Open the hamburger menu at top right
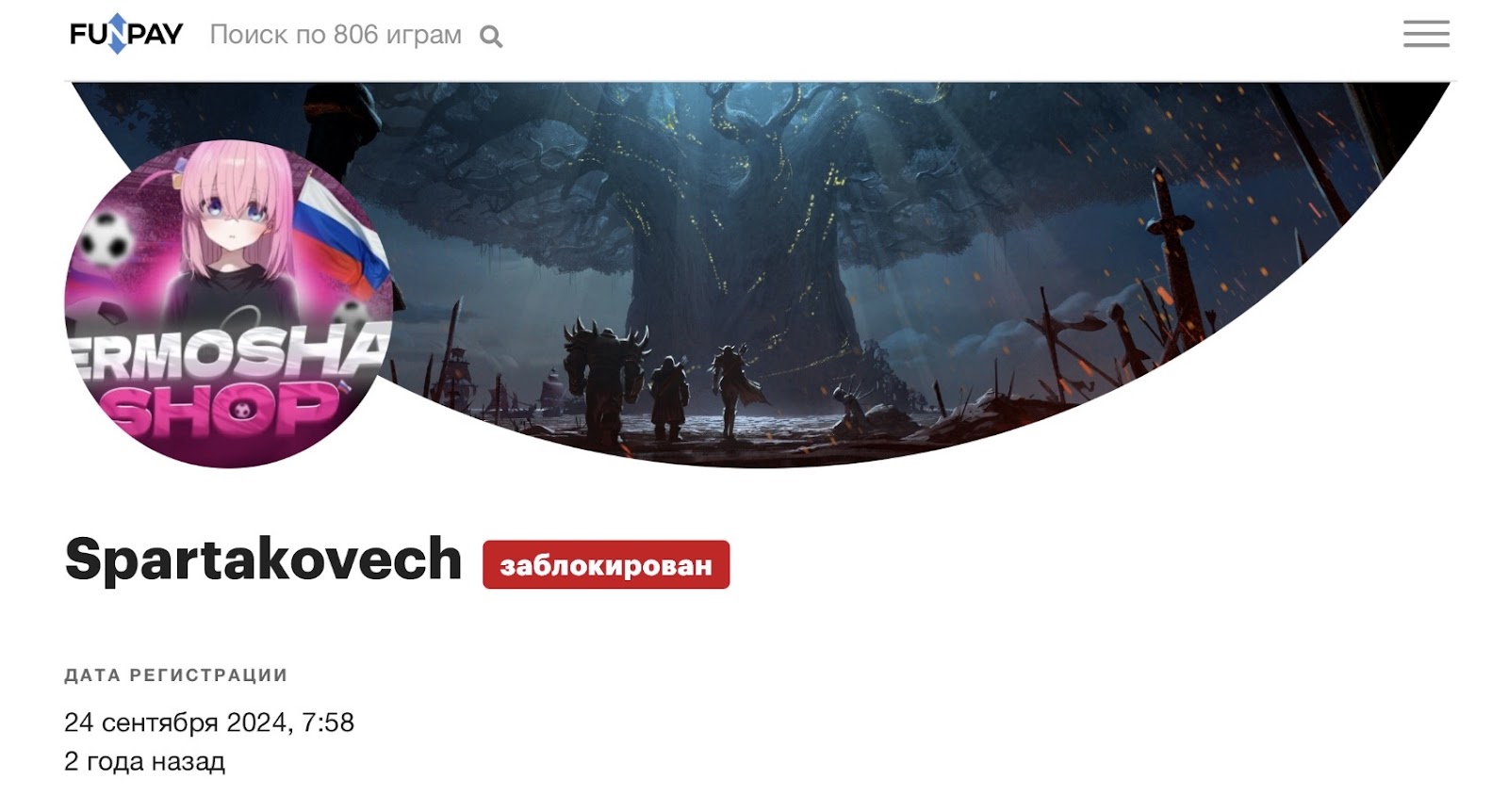The height and width of the screenshot is (812, 1508). 1426,34
